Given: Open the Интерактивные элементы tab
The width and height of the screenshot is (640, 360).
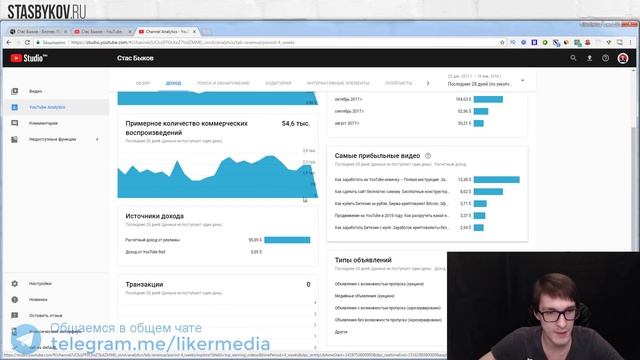Looking at the screenshot, I should 338,83.
